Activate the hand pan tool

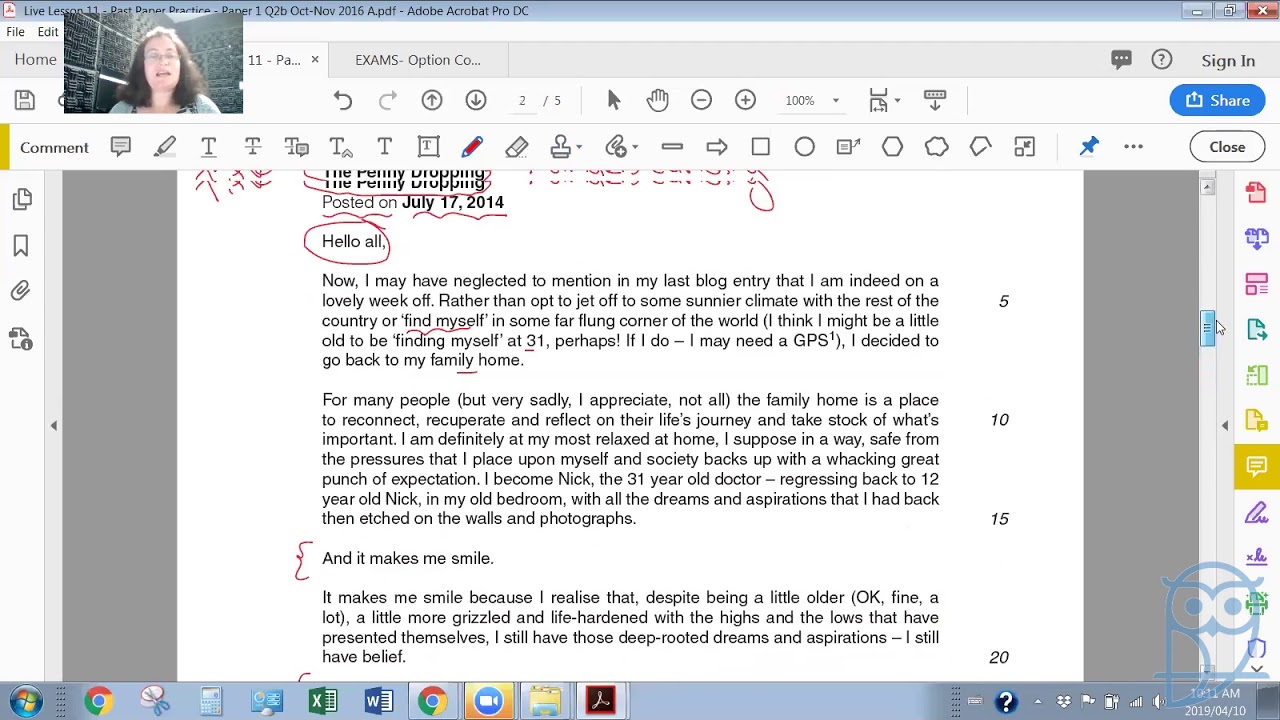657,100
